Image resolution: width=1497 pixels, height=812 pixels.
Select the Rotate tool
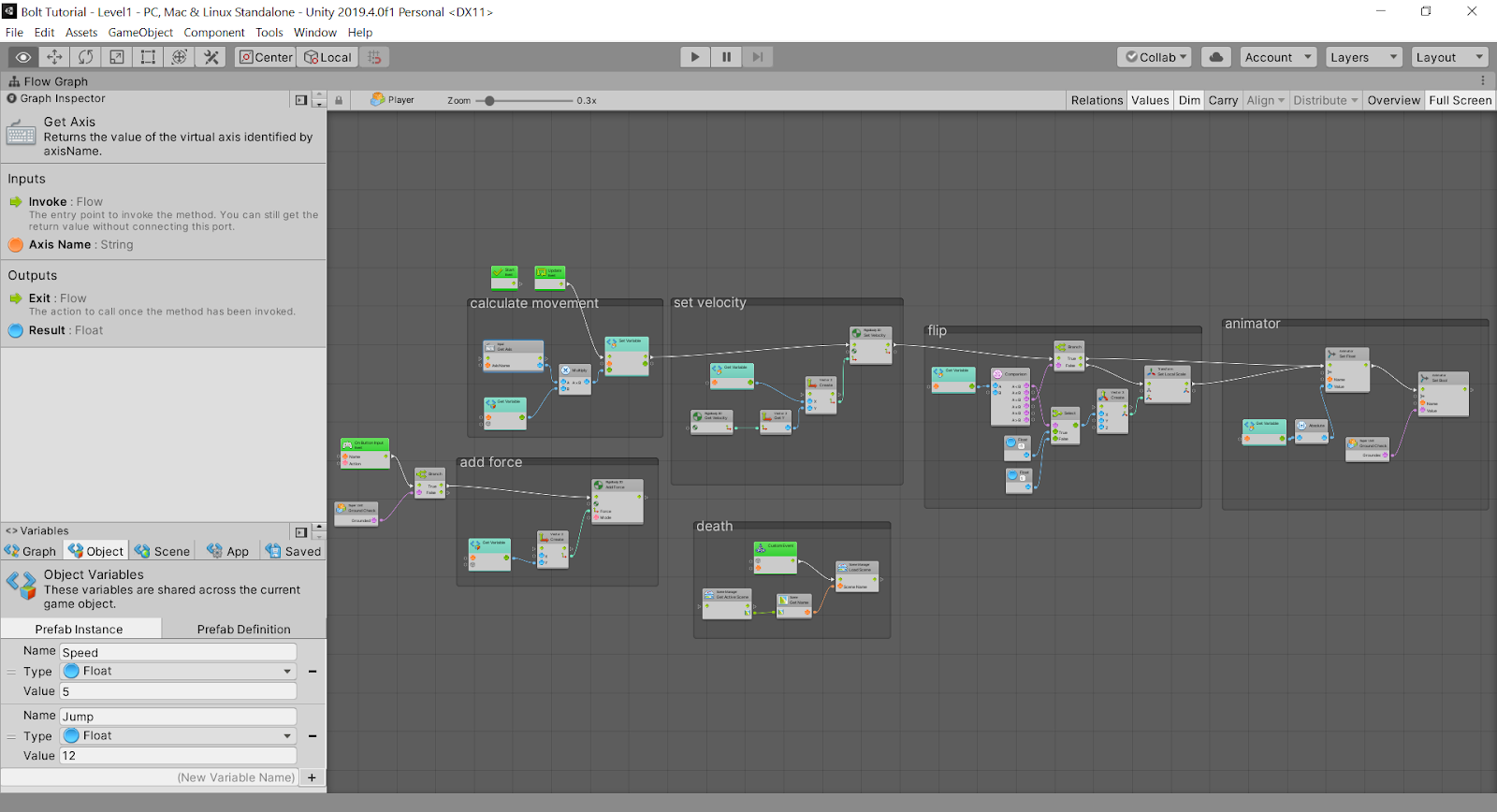pyautogui.click(x=86, y=57)
